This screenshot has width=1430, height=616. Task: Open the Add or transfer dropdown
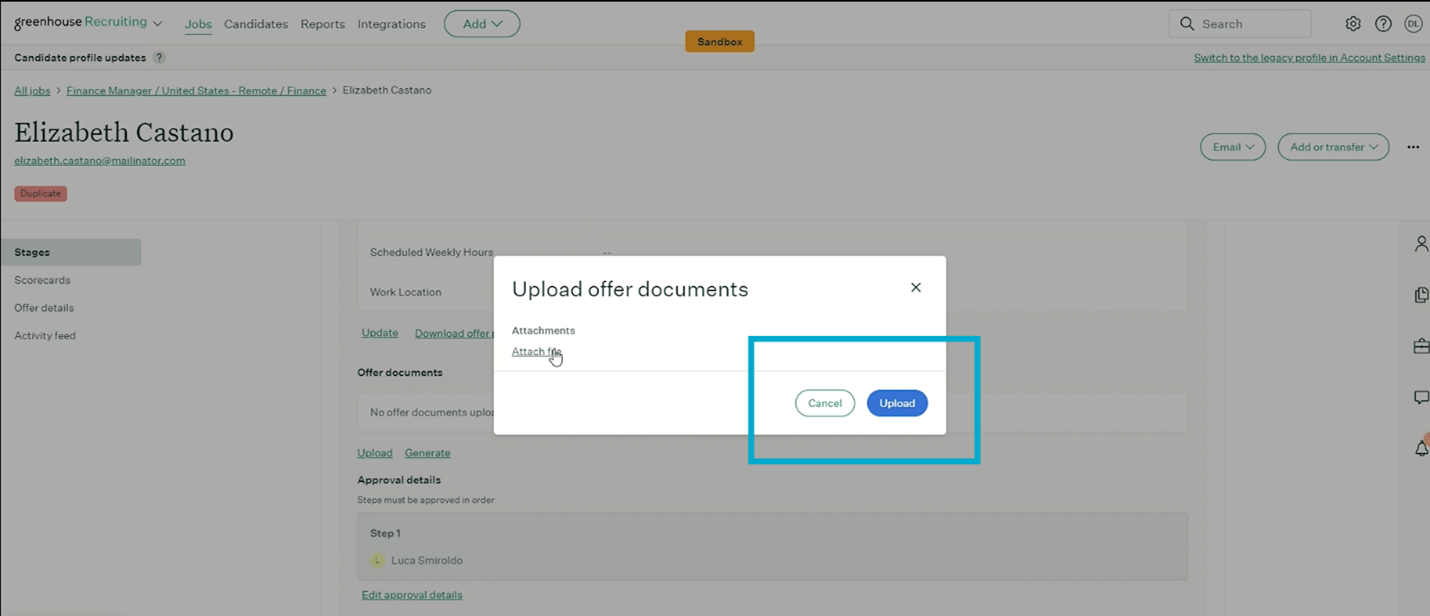[1333, 147]
